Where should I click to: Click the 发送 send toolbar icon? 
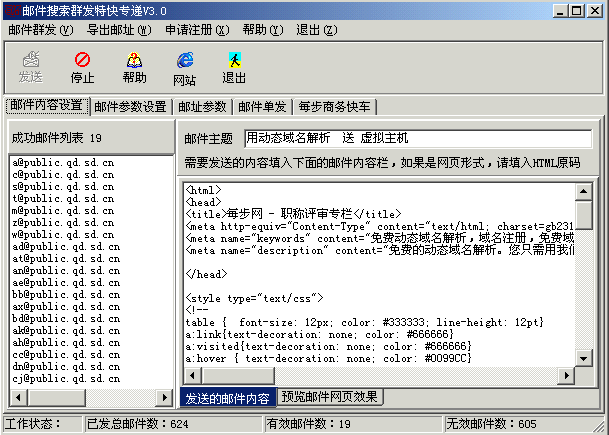30,68
